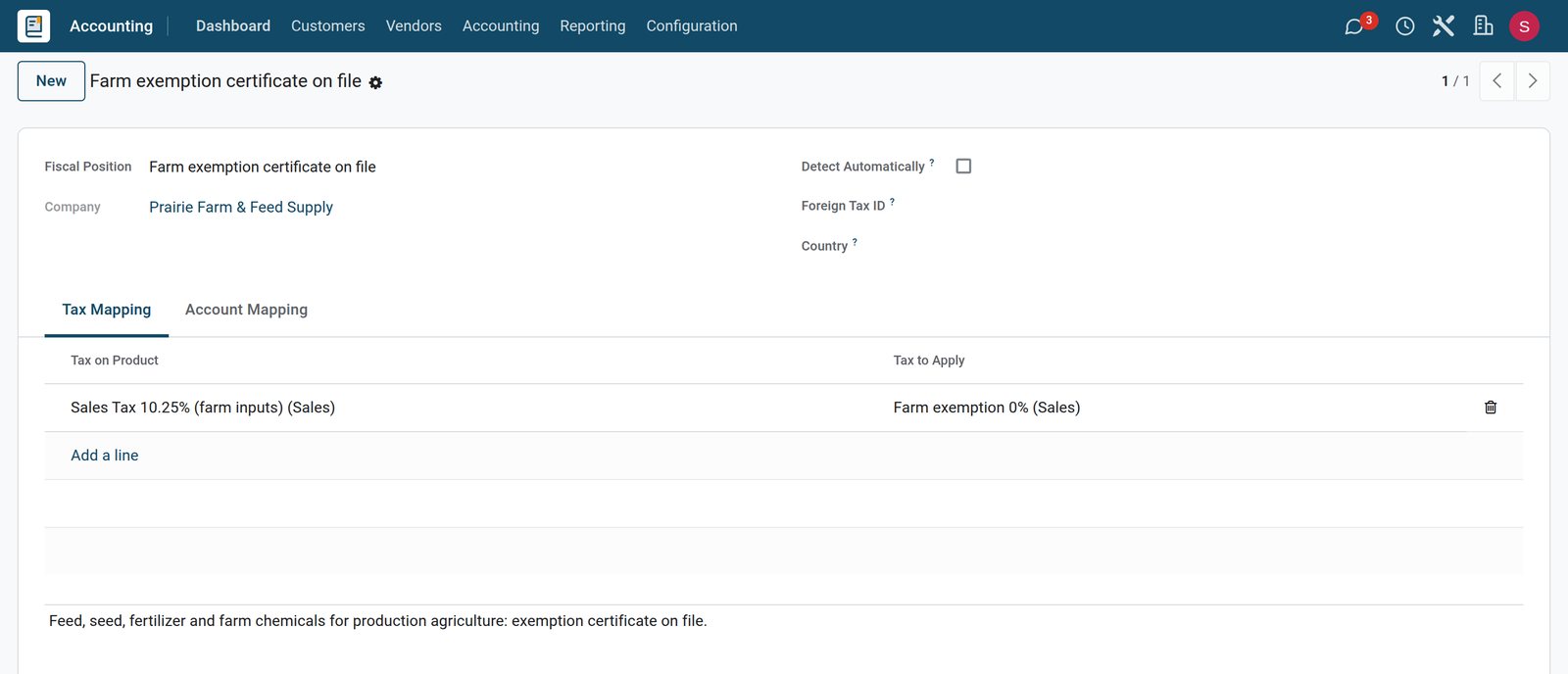Click the Tax on Product column header

[x=115, y=361]
